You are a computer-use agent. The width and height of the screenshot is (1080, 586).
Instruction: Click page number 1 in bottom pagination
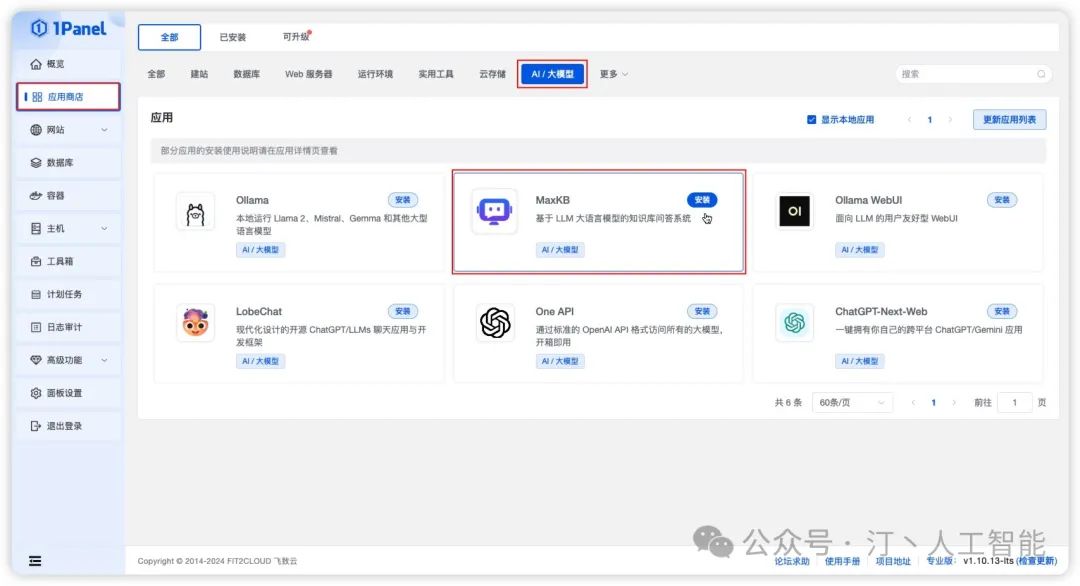pos(933,403)
